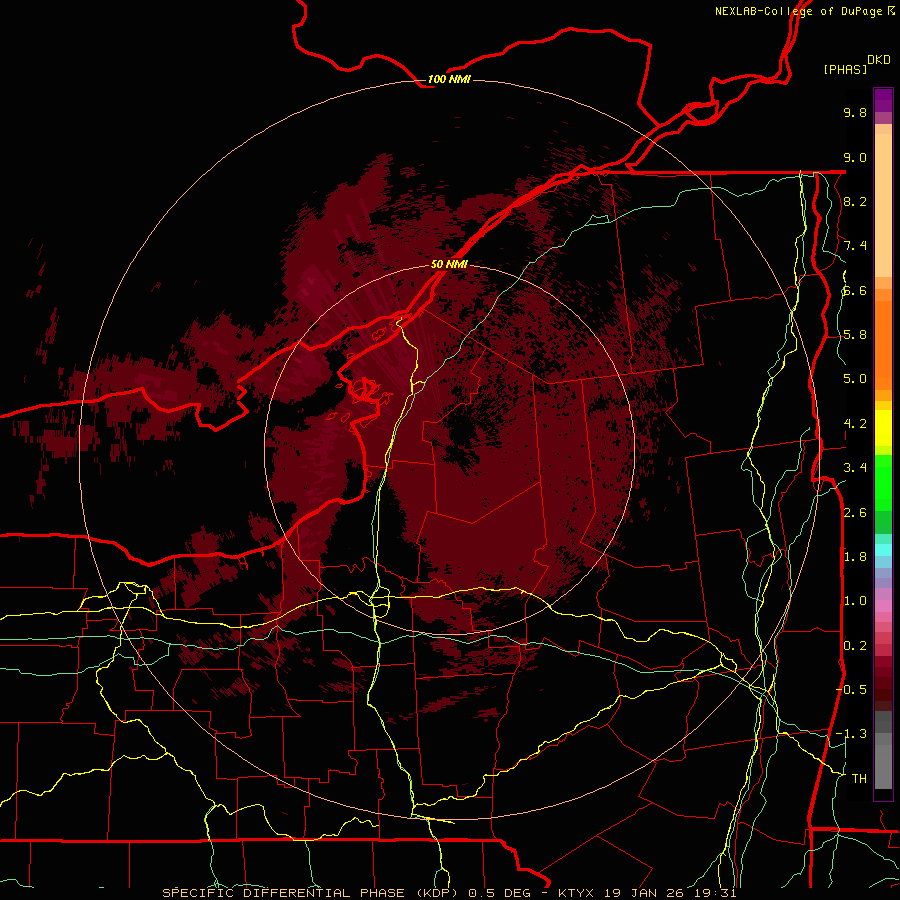The width and height of the screenshot is (900, 900).
Task: Click the yellow segment of the color bar
Action: (x=883, y=428)
